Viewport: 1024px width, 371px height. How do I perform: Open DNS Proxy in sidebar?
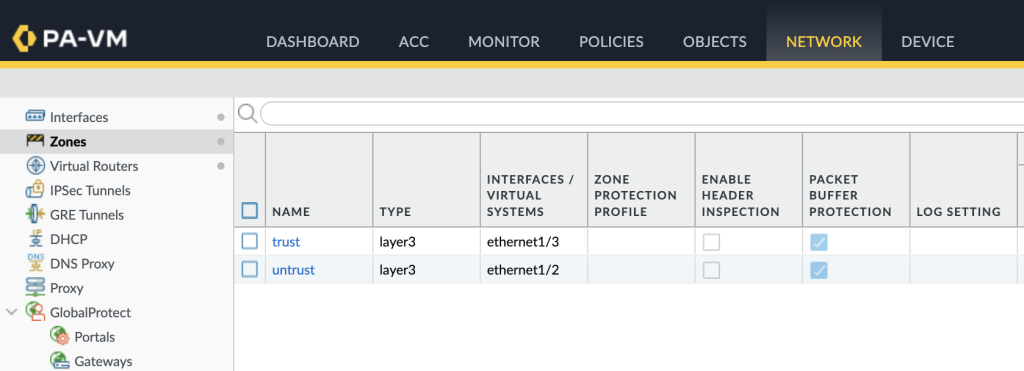[82, 264]
